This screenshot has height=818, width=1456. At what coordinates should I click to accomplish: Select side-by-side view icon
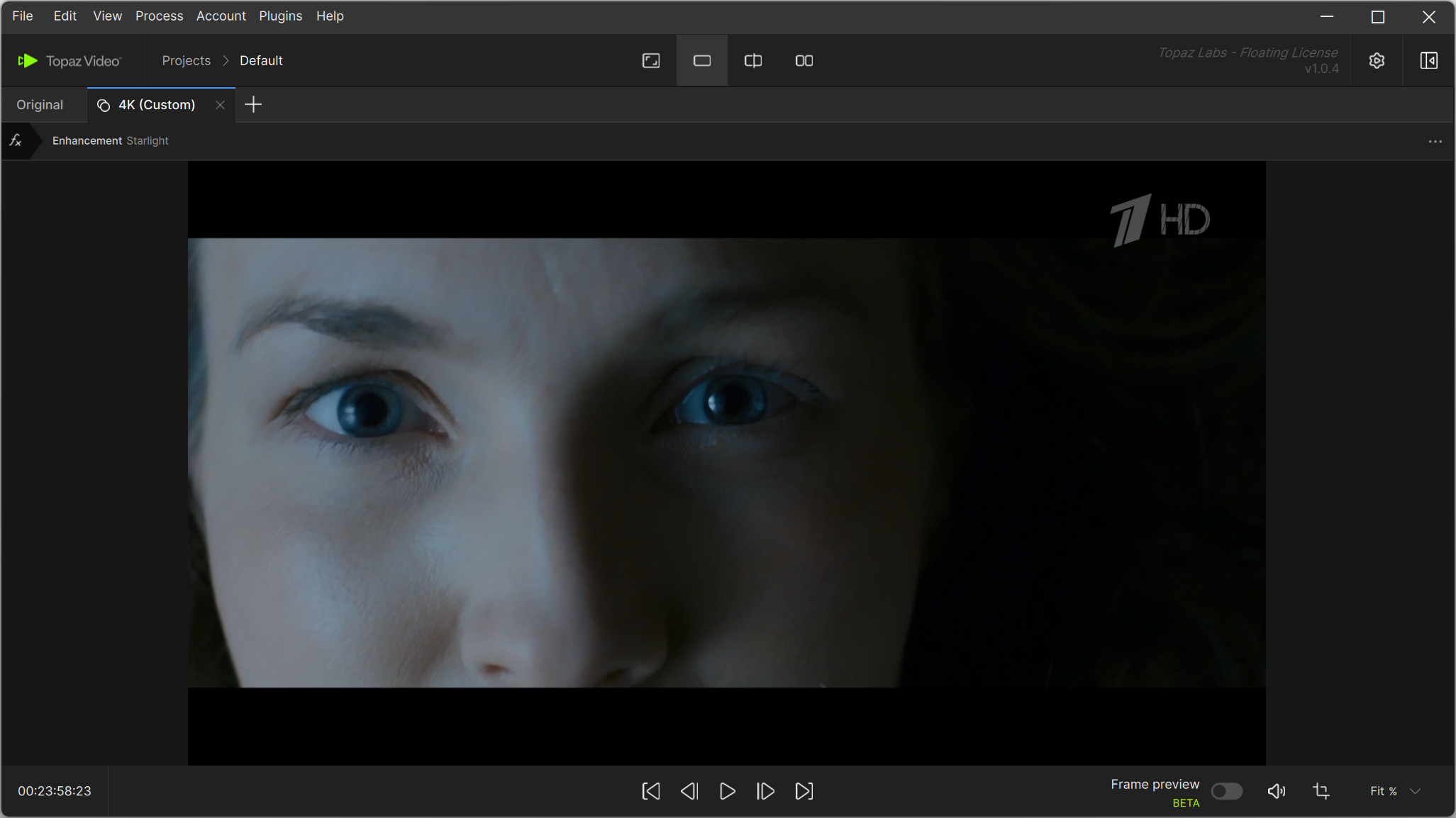[804, 61]
